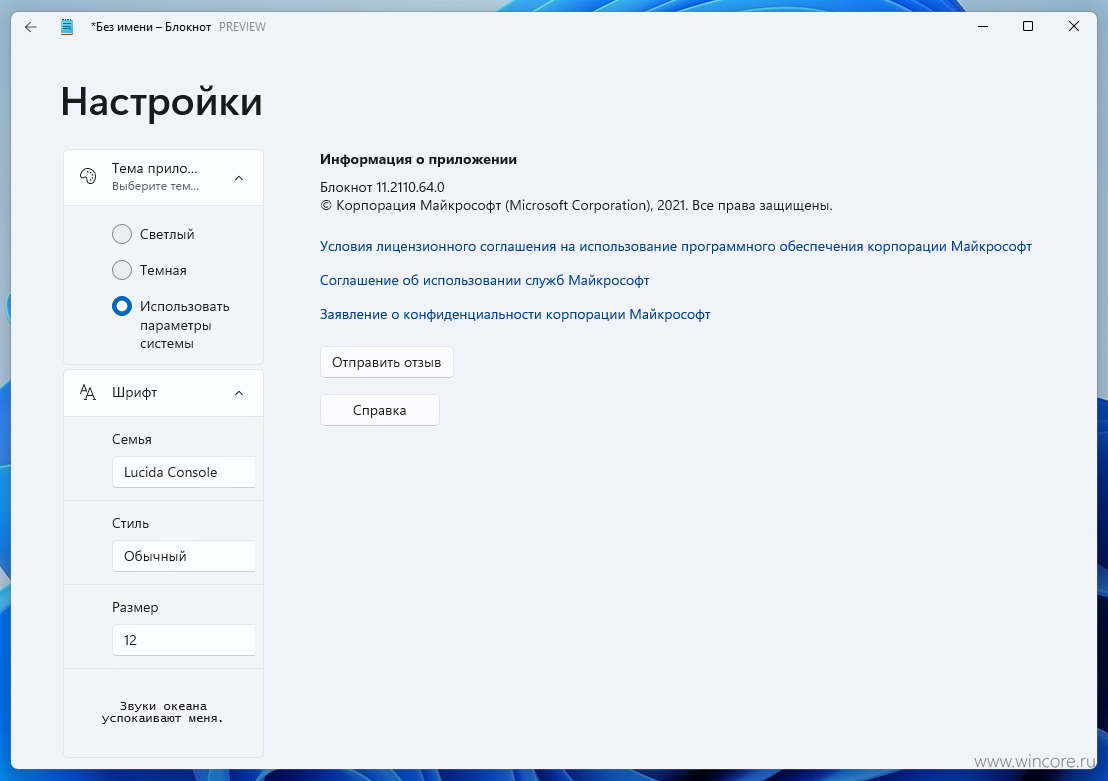Image resolution: width=1108 pixels, height=781 pixels.
Task: Maximize the Notepad window
Action: (1028, 26)
